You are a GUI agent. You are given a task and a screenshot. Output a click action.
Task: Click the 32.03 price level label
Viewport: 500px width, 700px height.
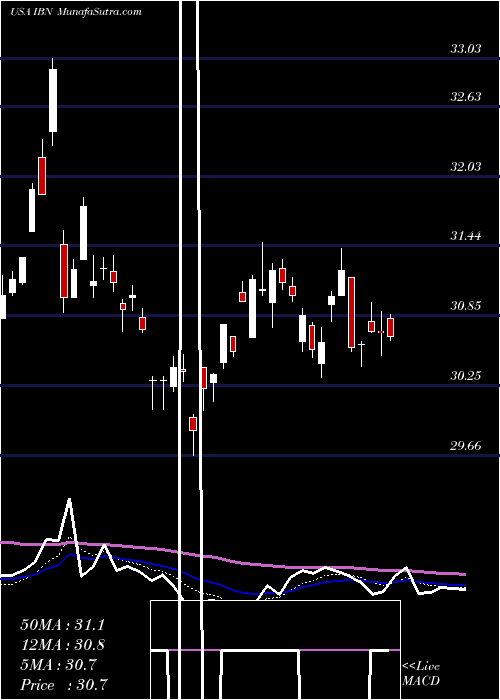click(466, 167)
